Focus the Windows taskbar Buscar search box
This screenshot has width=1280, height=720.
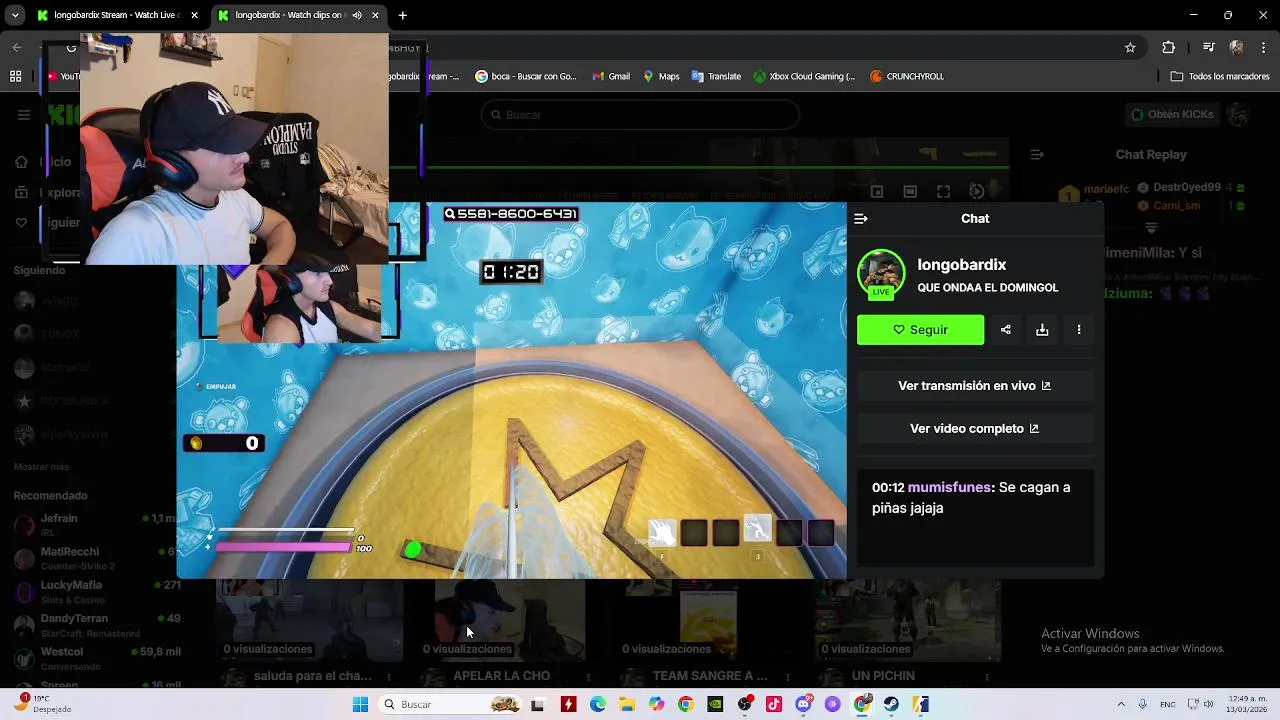click(450, 704)
